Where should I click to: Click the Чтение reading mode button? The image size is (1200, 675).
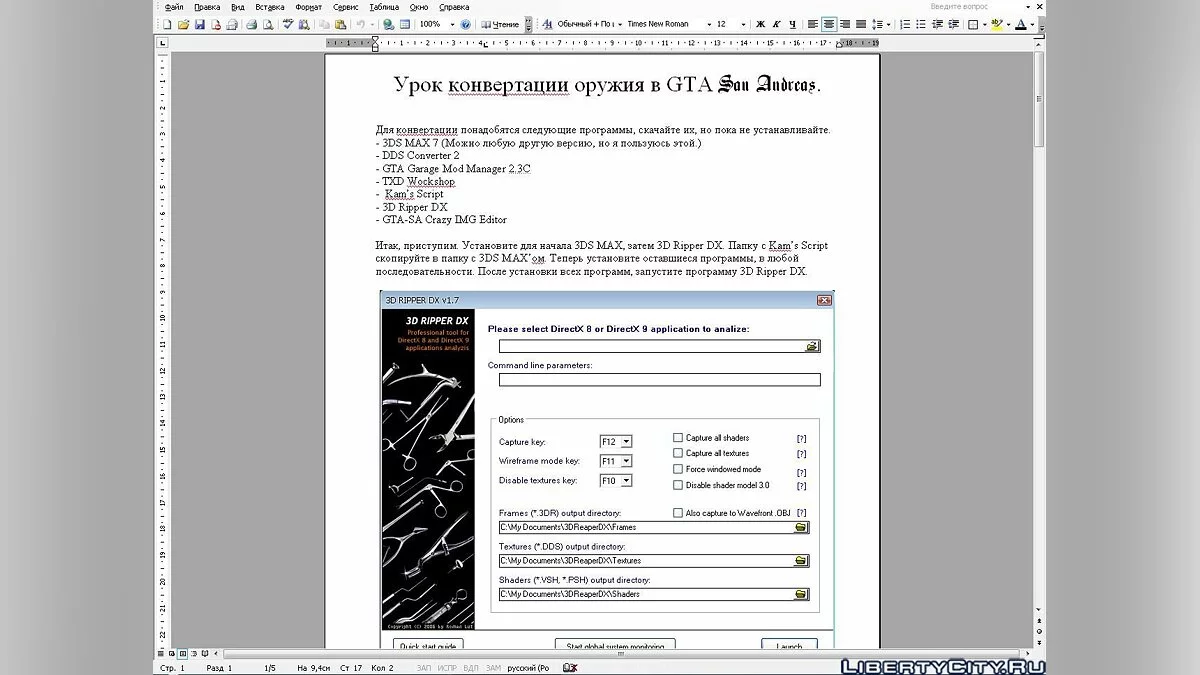coord(500,24)
